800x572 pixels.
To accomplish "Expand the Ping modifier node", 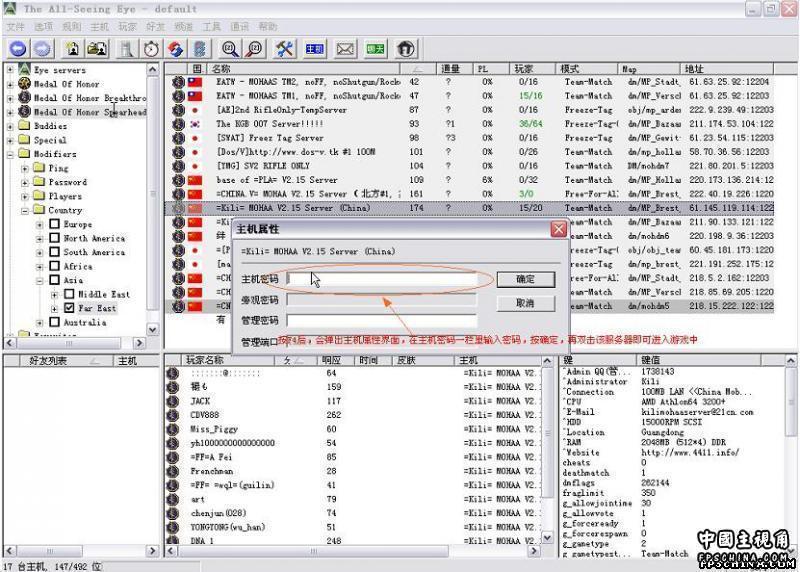I will [24, 168].
